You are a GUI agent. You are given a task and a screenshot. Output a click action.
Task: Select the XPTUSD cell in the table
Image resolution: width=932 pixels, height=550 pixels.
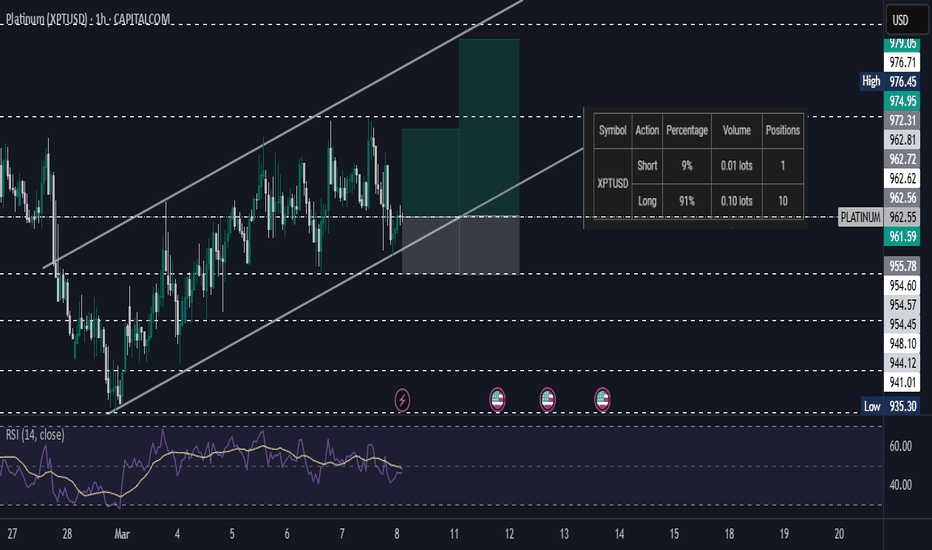[612, 183]
